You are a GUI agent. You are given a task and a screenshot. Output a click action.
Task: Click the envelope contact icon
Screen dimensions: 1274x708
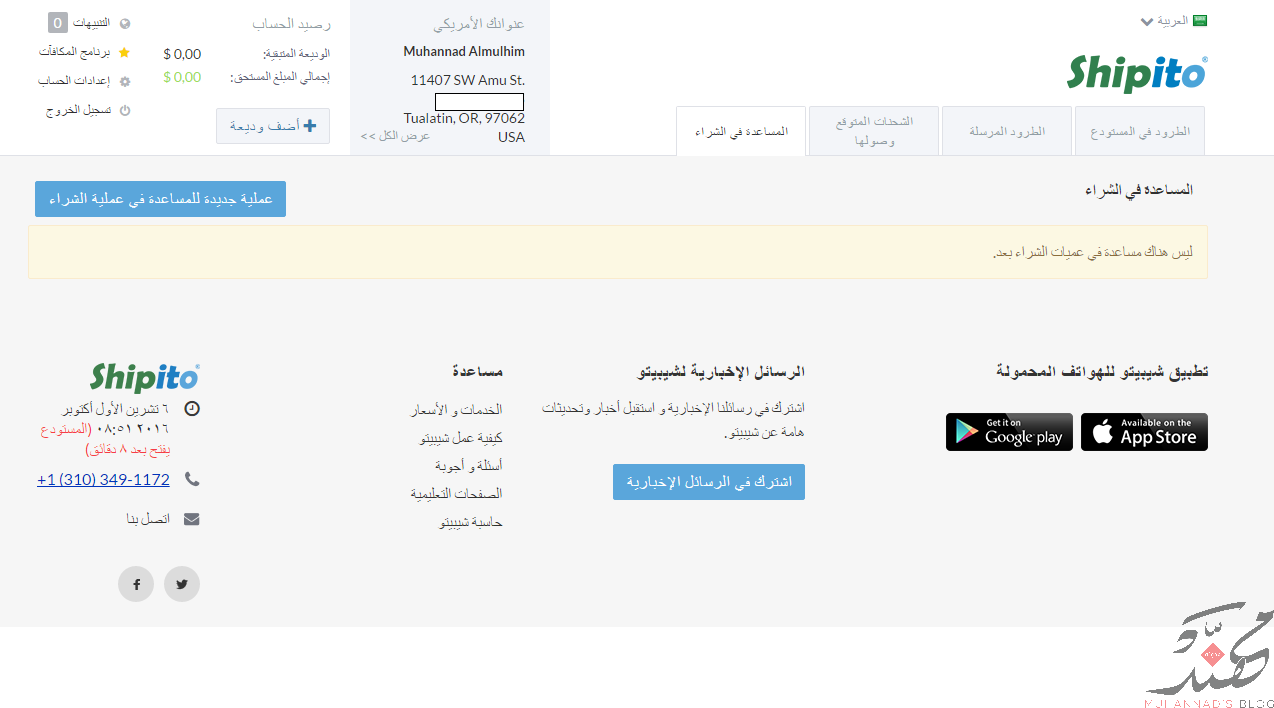coord(192,519)
